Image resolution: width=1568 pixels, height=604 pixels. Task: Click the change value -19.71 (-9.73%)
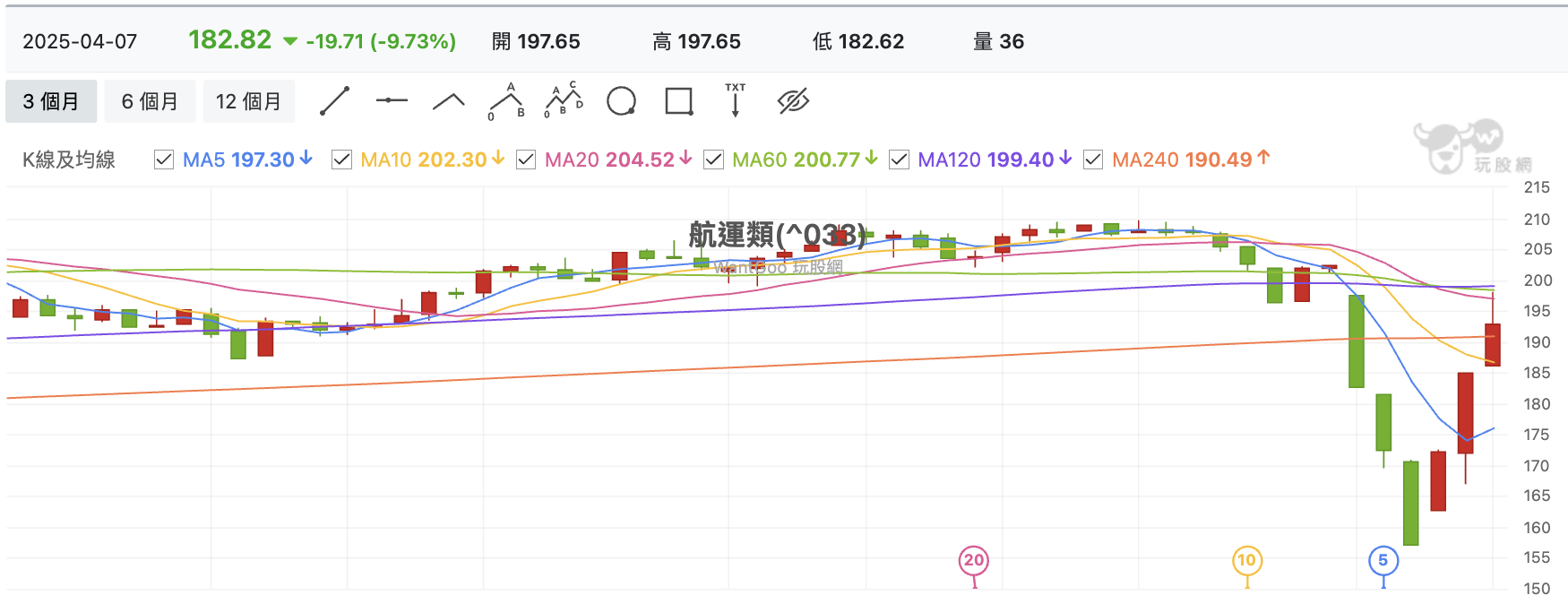pos(381,41)
